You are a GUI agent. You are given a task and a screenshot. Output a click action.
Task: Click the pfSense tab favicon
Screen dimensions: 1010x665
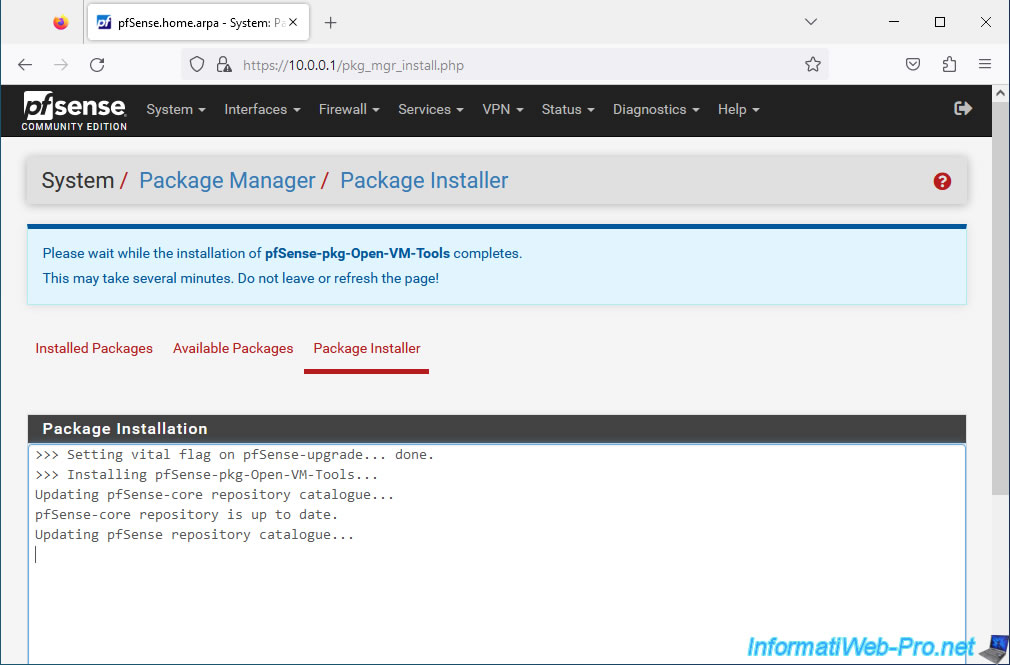(104, 23)
